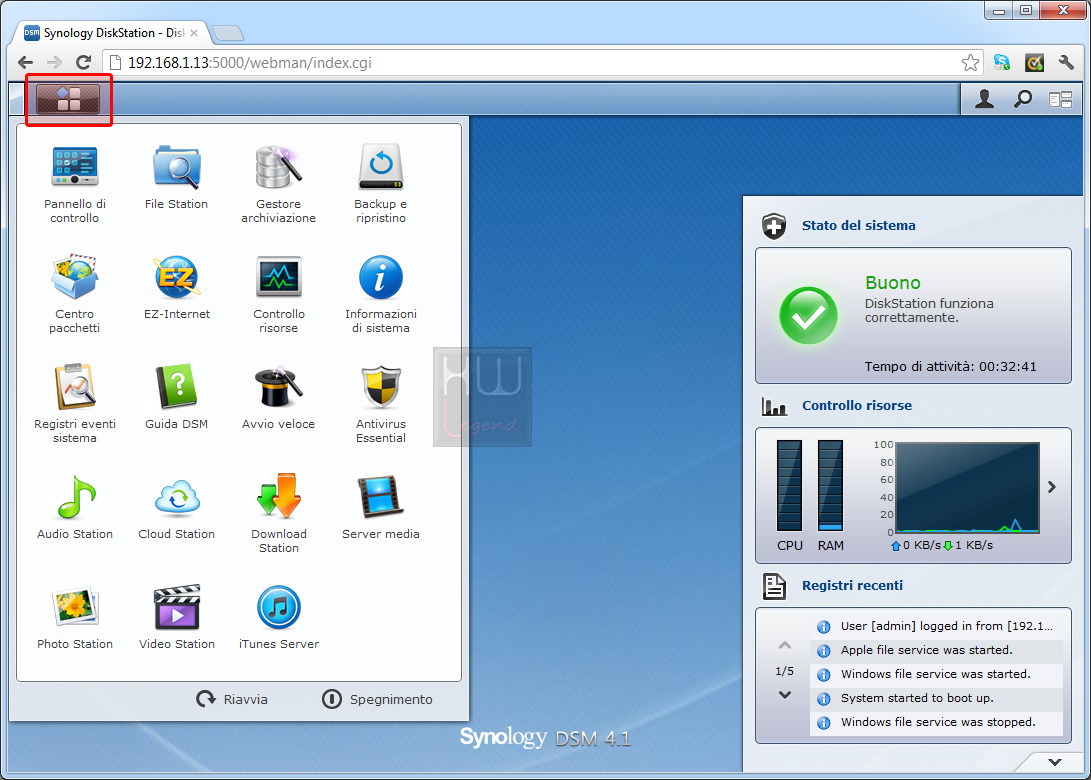This screenshot has width=1091, height=780.
Task: Toggle the DSM main menu button
Action: point(68,100)
